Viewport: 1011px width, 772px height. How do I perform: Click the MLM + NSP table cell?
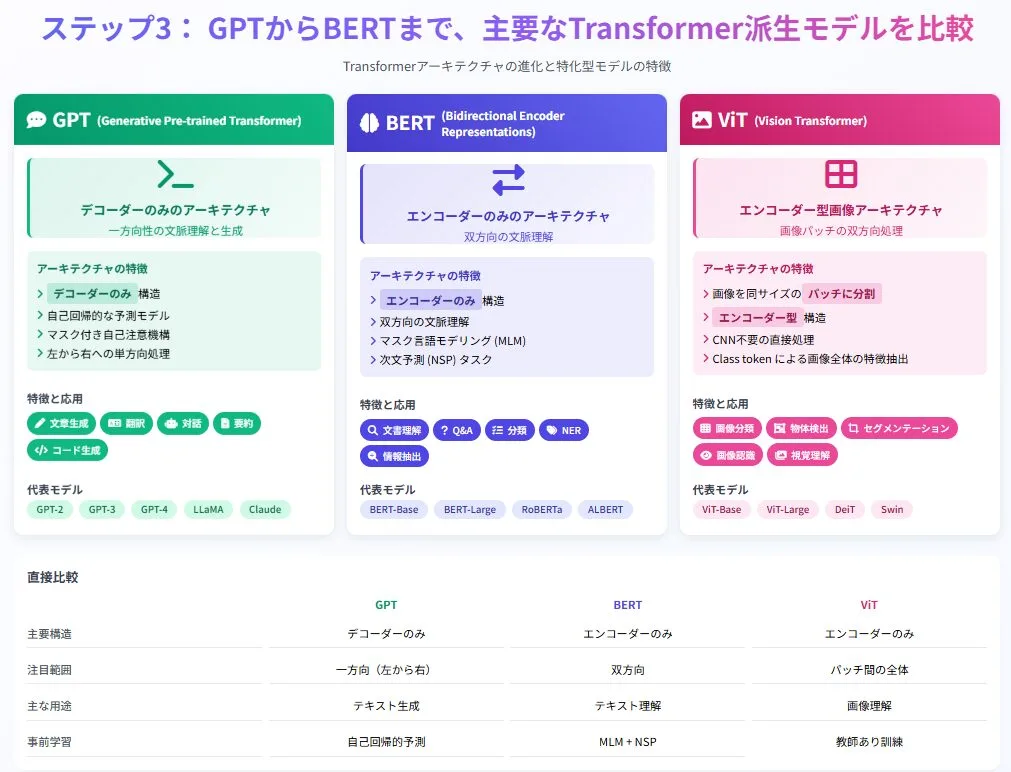tap(627, 742)
